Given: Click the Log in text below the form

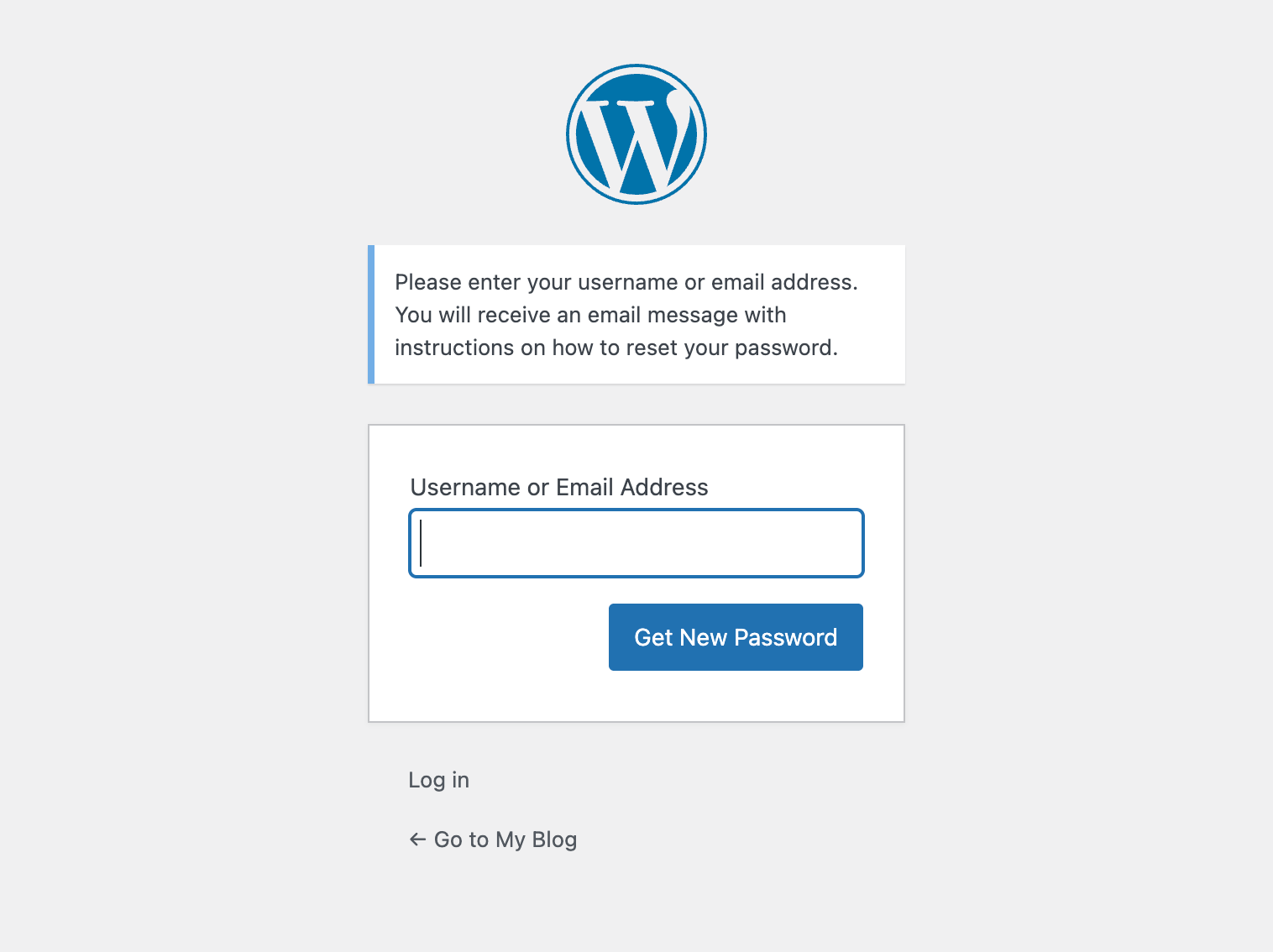Looking at the screenshot, I should click(437, 779).
